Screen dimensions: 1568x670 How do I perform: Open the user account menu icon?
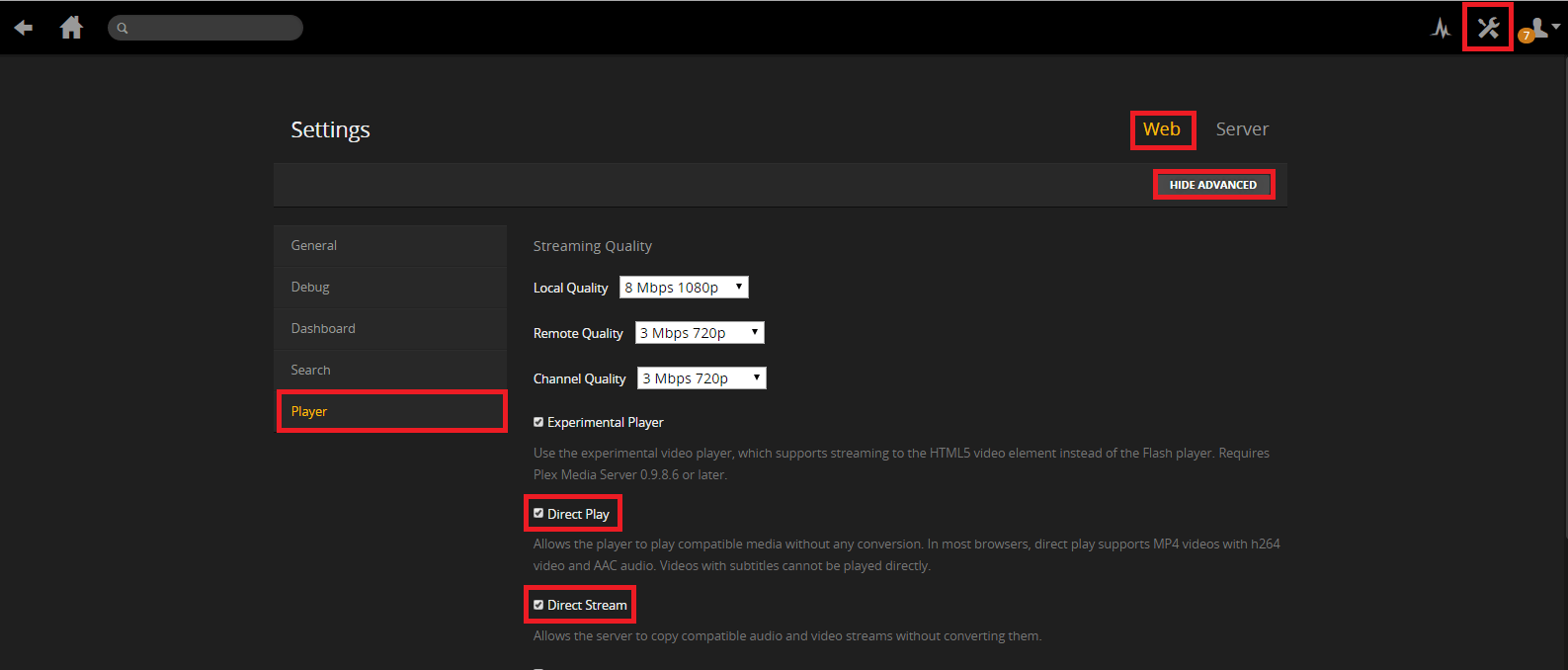(1541, 27)
